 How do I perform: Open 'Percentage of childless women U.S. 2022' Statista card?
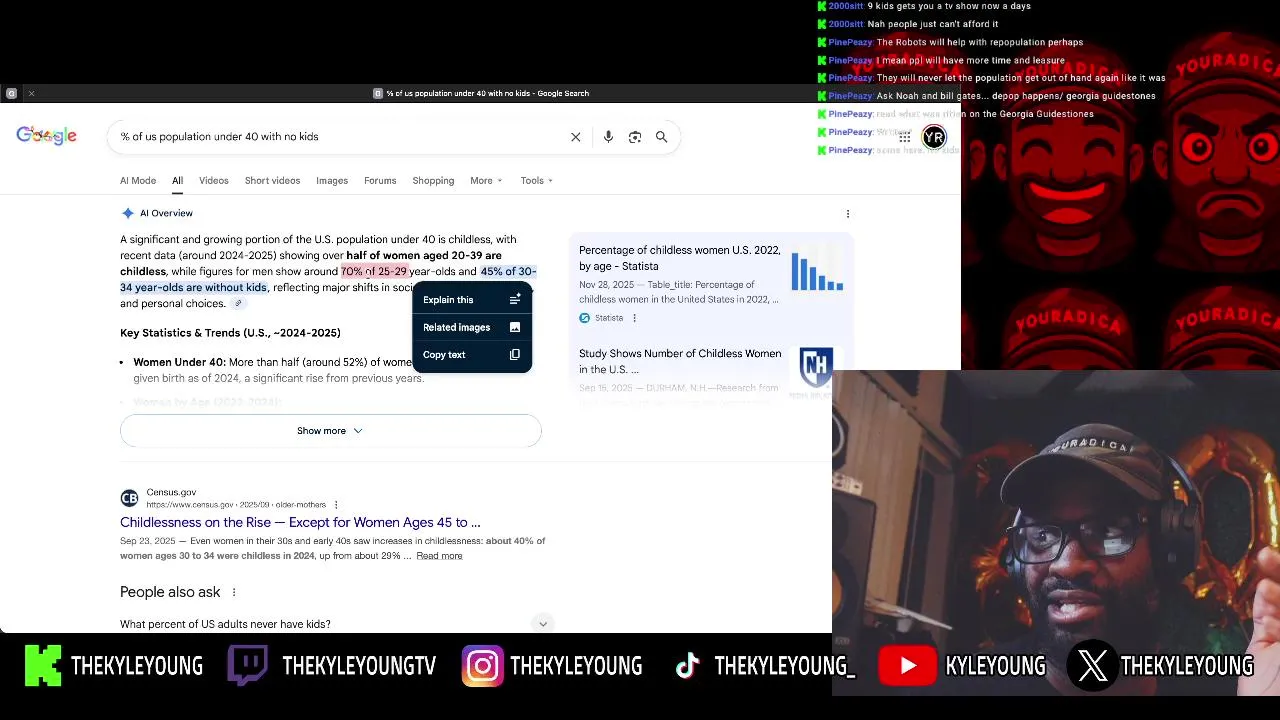(680, 258)
